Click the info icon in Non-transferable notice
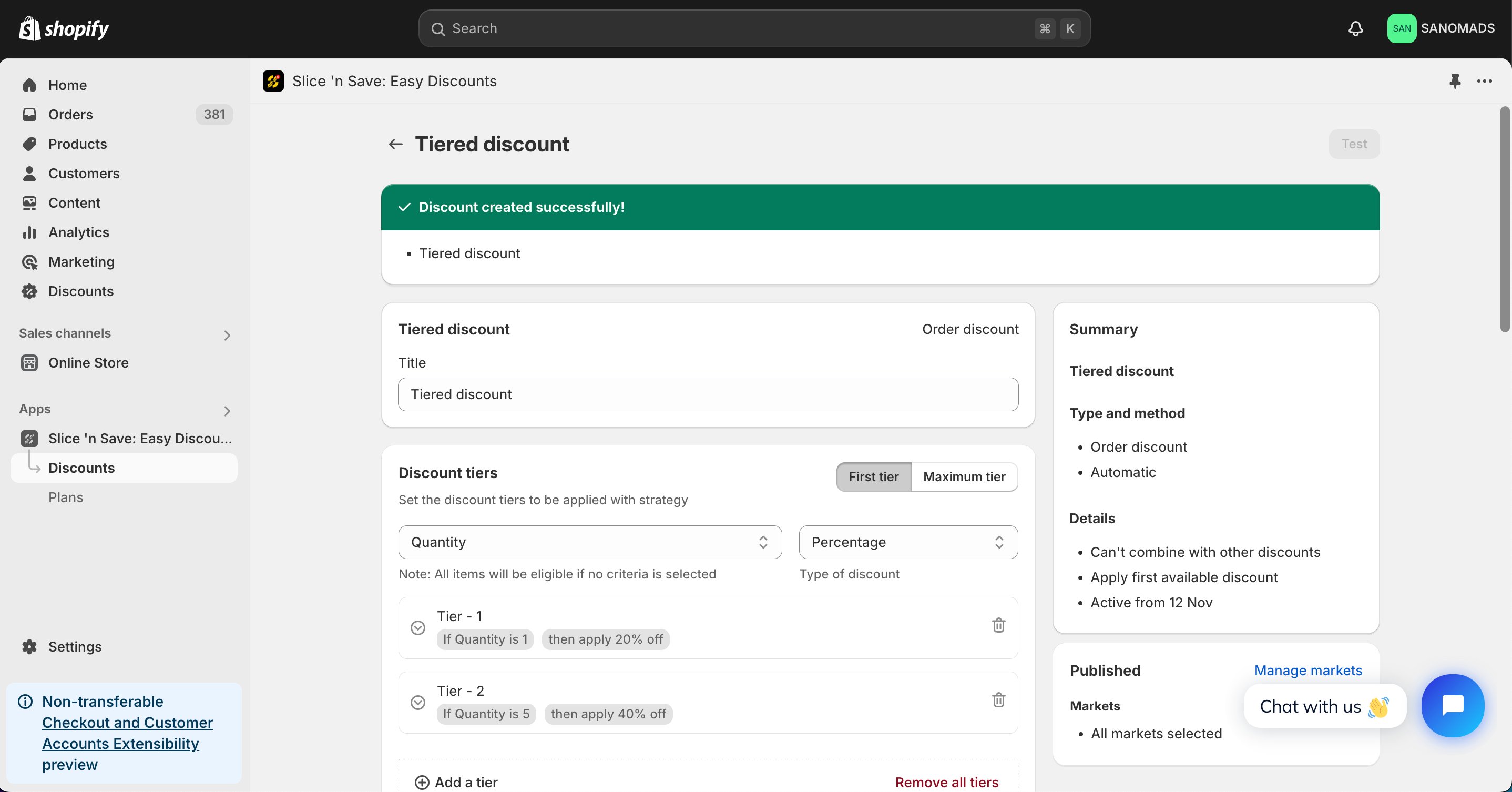The image size is (1512, 792). click(25, 702)
